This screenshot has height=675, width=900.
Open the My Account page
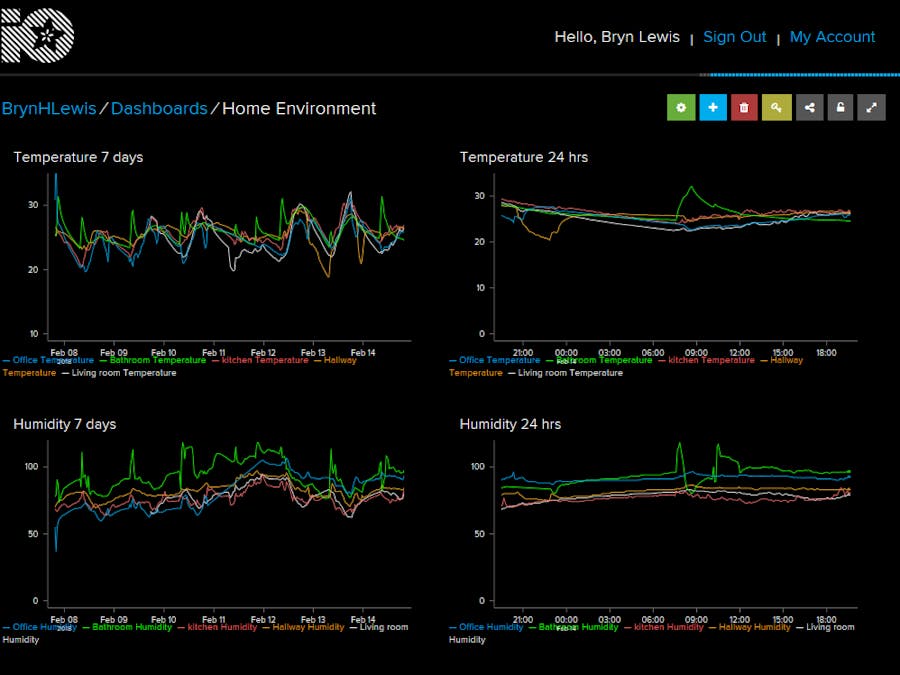tap(832, 37)
